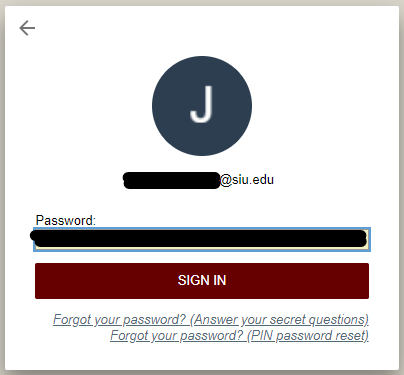Viewport: 404px width, 375px height.
Task: Click the highlighted yellow password box
Action: [x=202, y=239]
